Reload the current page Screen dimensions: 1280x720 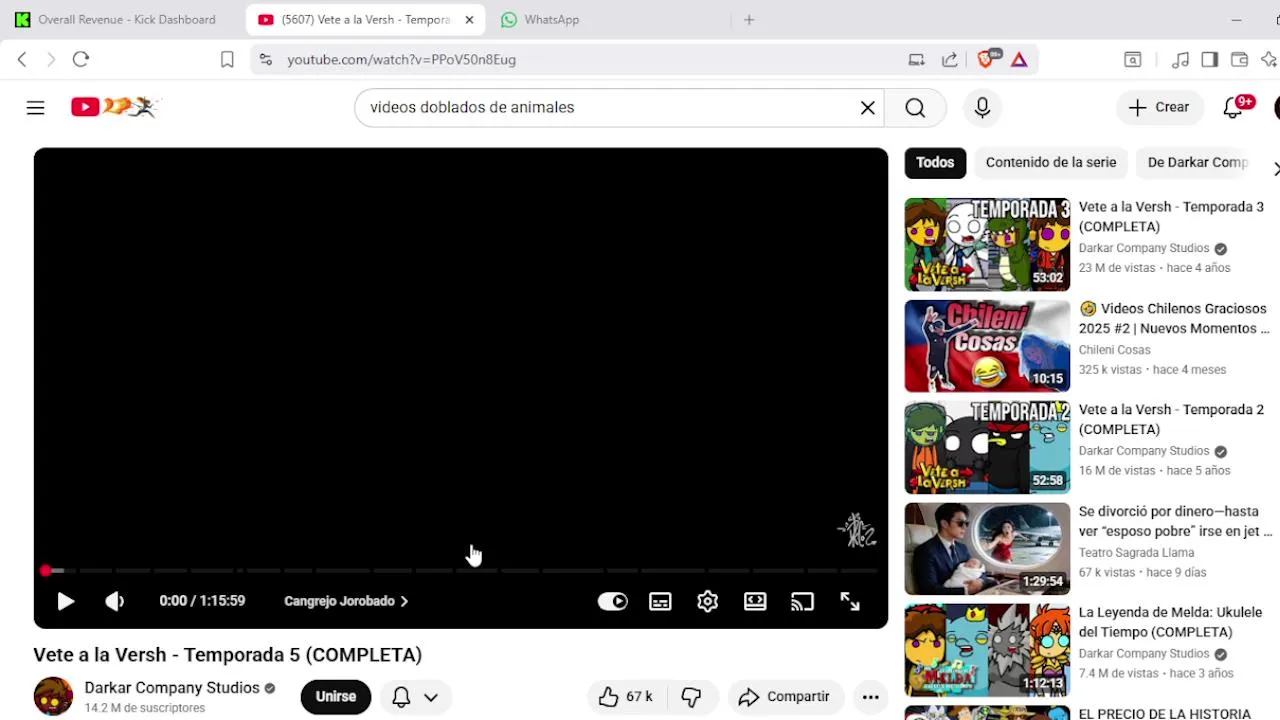[81, 60]
